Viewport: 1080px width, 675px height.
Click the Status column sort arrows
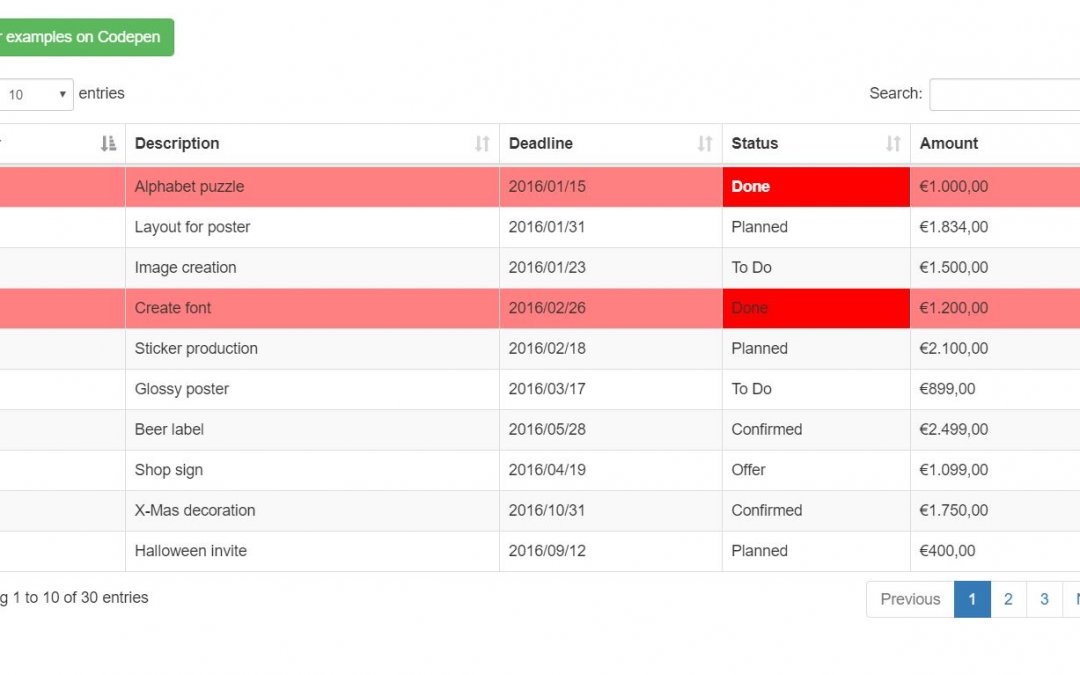(x=893, y=143)
